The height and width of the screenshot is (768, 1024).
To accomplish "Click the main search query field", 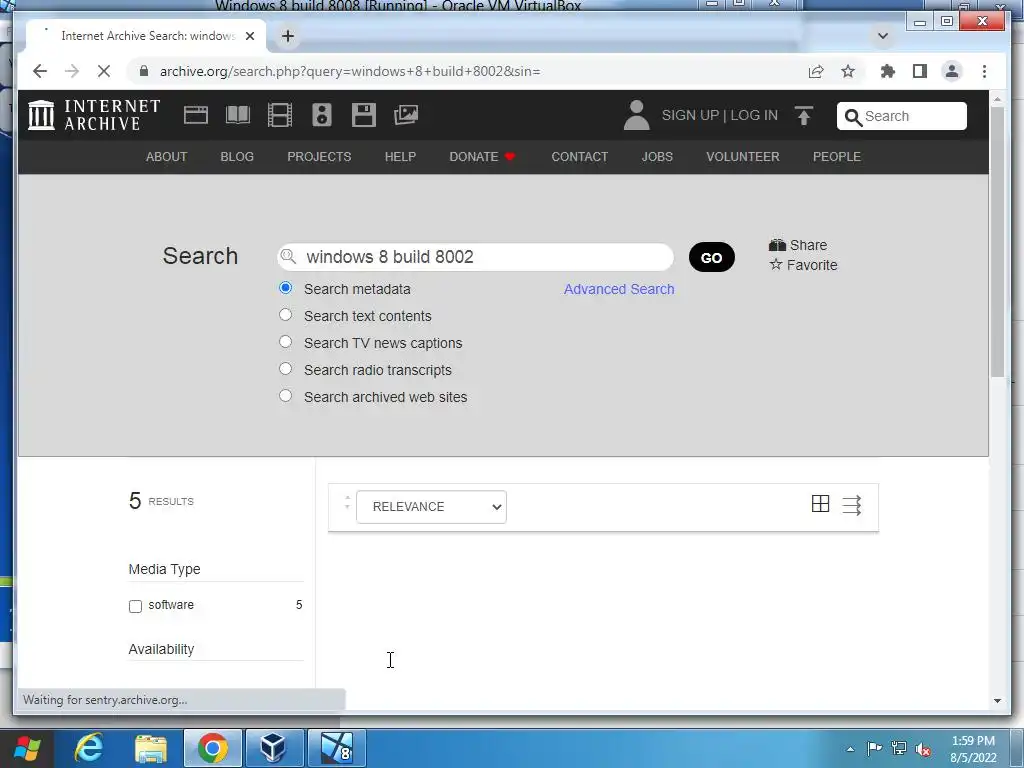I will tap(475, 257).
